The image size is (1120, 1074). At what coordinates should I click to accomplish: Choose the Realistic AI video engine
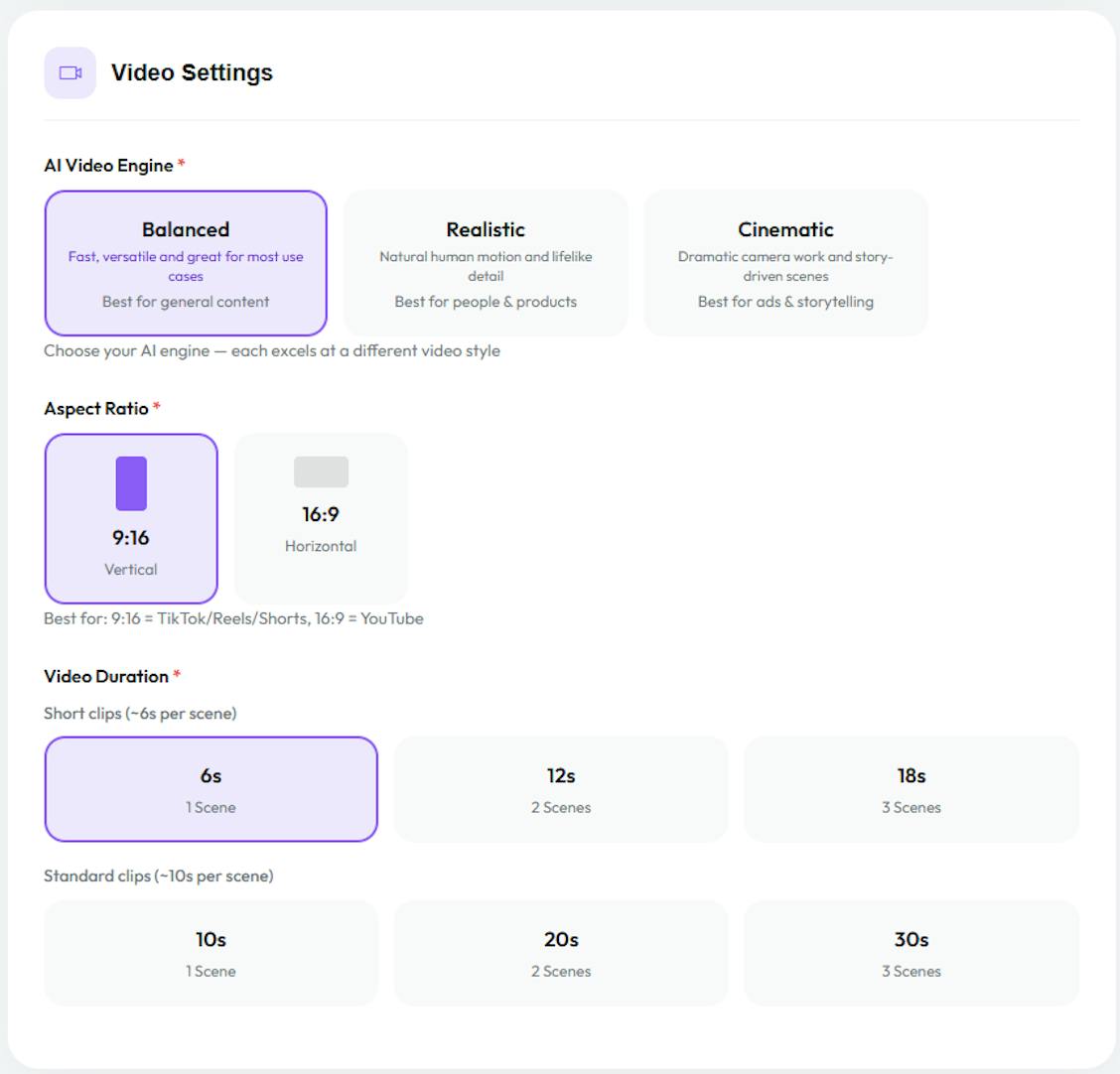point(486,263)
